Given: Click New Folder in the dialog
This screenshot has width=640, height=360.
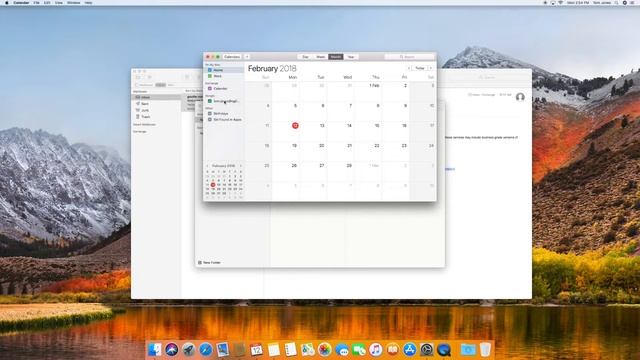Looking at the screenshot, I should 209,262.
